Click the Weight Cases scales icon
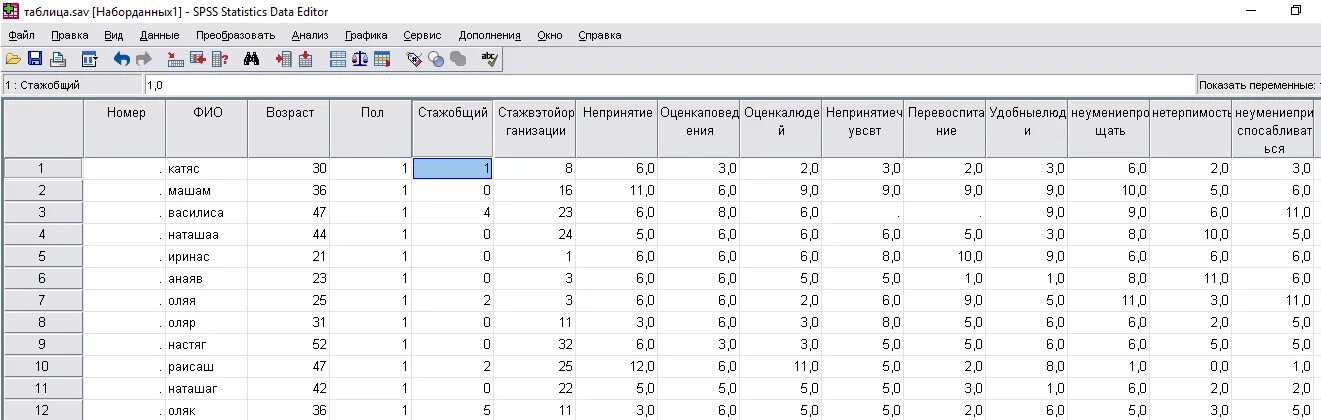The height and width of the screenshot is (420, 1321). pos(359,59)
